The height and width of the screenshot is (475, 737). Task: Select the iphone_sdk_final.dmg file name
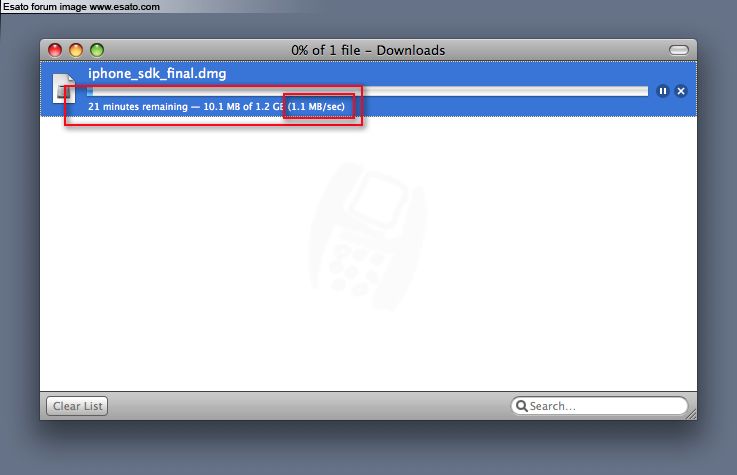[x=157, y=74]
